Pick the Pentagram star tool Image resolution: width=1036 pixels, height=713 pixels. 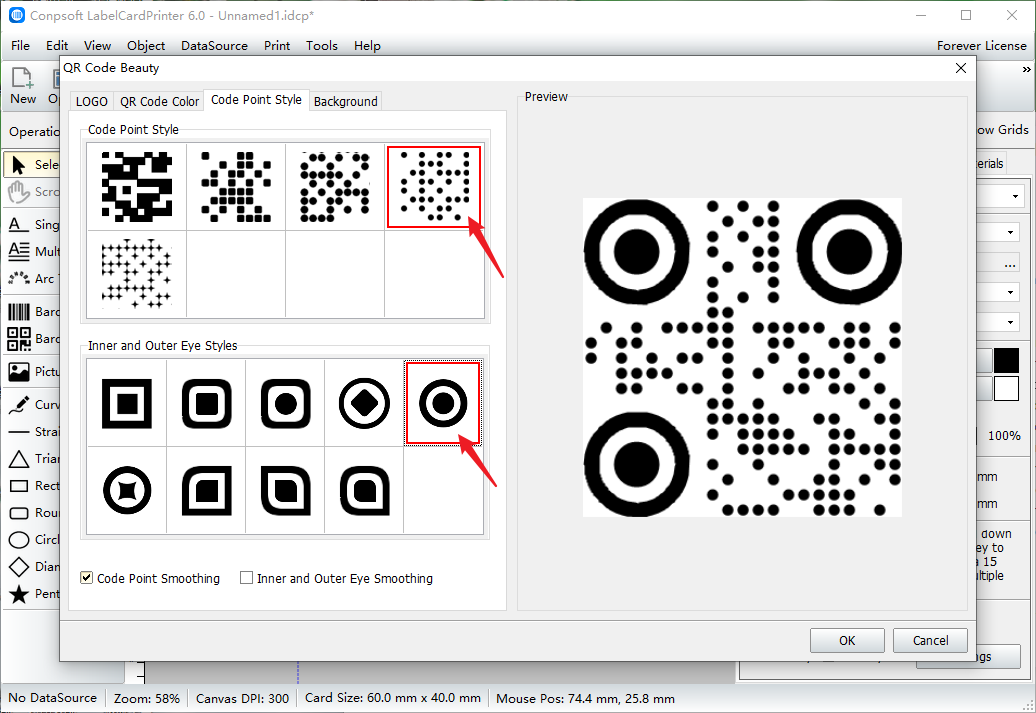click(x=32, y=594)
